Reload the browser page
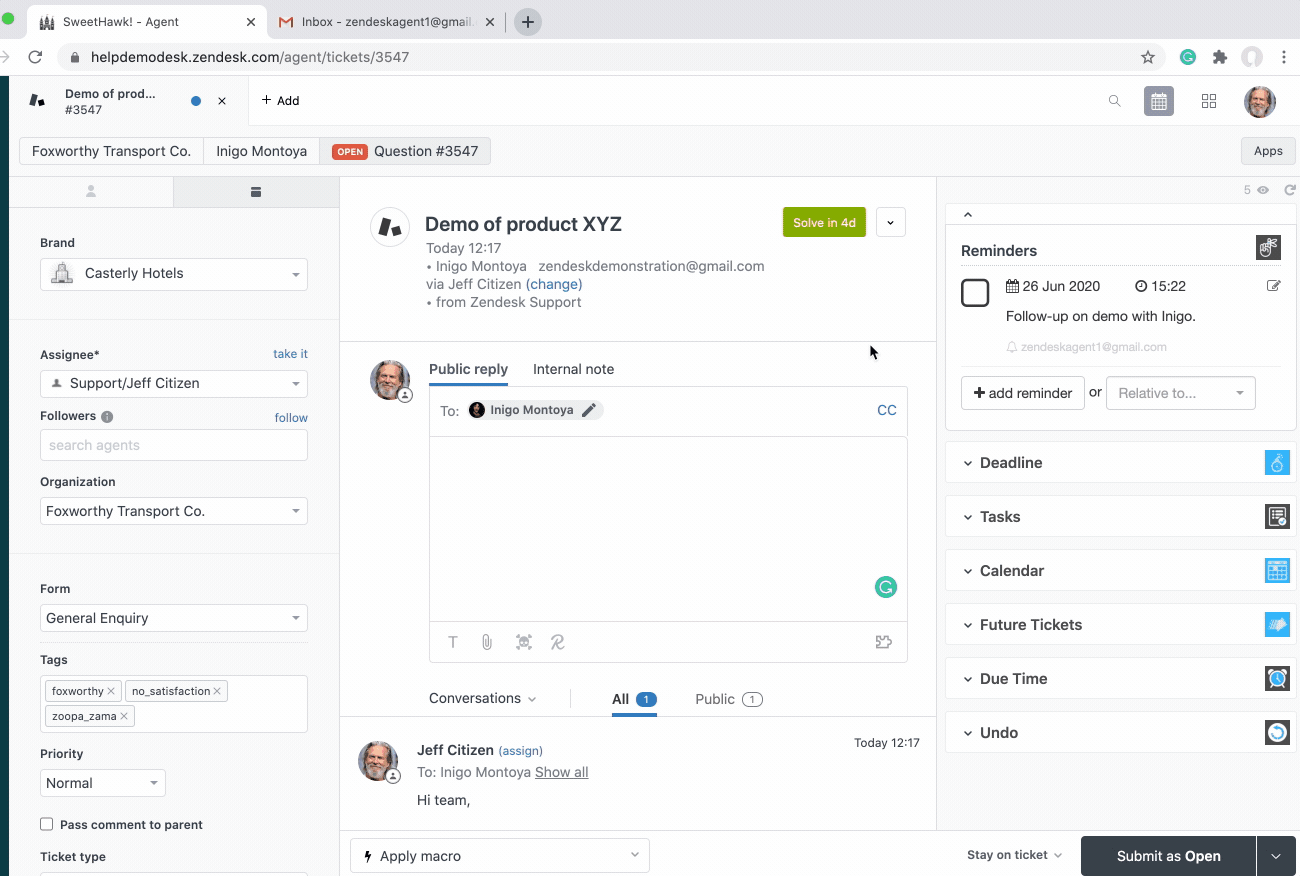Image resolution: width=1300 pixels, height=876 pixels. (35, 57)
